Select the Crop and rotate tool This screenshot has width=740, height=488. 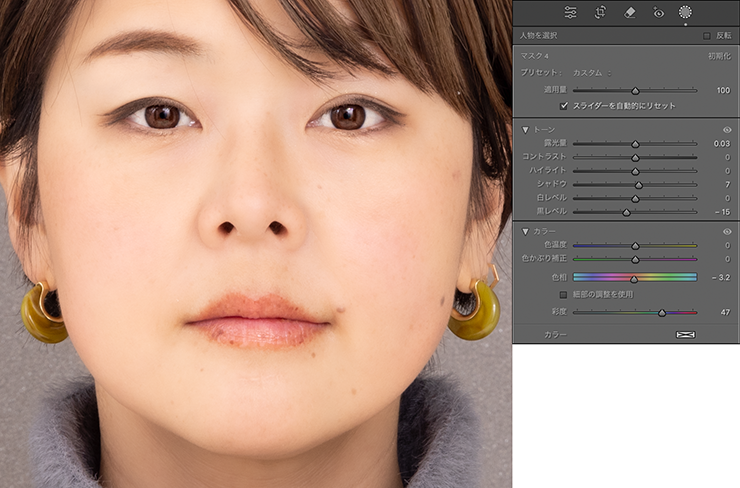[600, 12]
